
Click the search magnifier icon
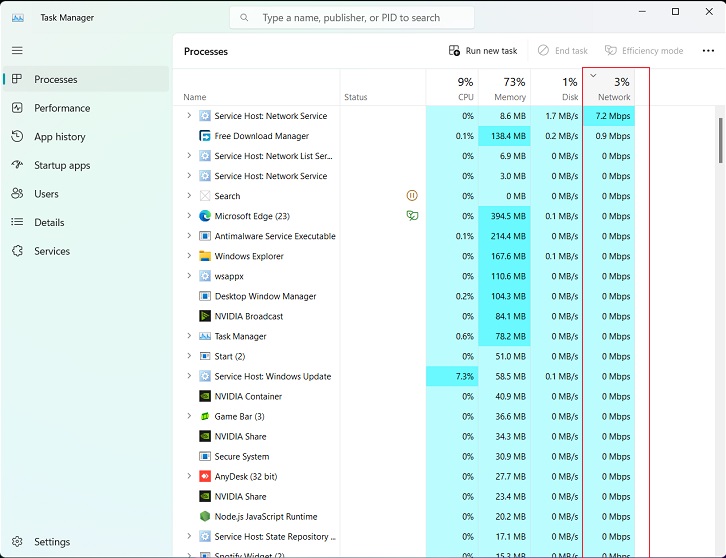point(244,18)
